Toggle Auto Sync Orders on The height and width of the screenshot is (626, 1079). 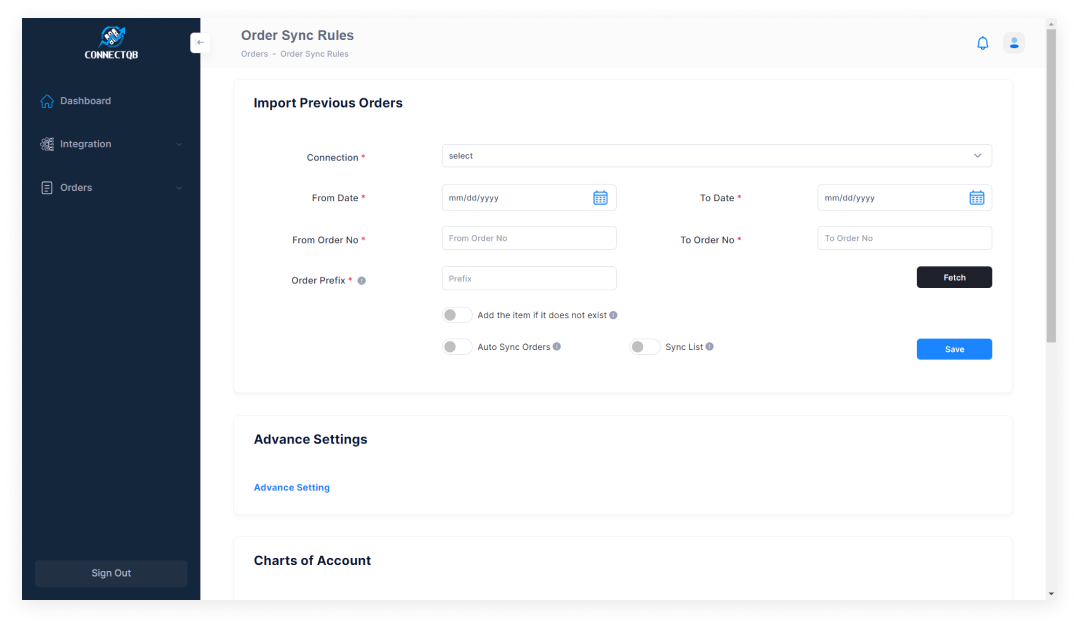[457, 347]
